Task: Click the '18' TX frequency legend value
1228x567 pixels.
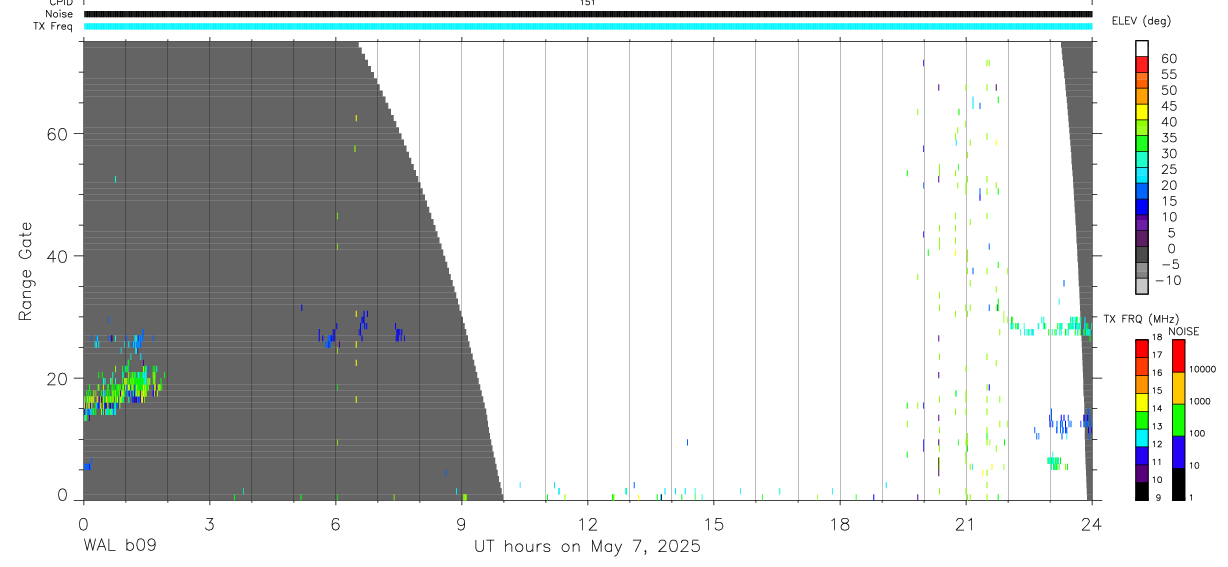Action: point(1156,337)
